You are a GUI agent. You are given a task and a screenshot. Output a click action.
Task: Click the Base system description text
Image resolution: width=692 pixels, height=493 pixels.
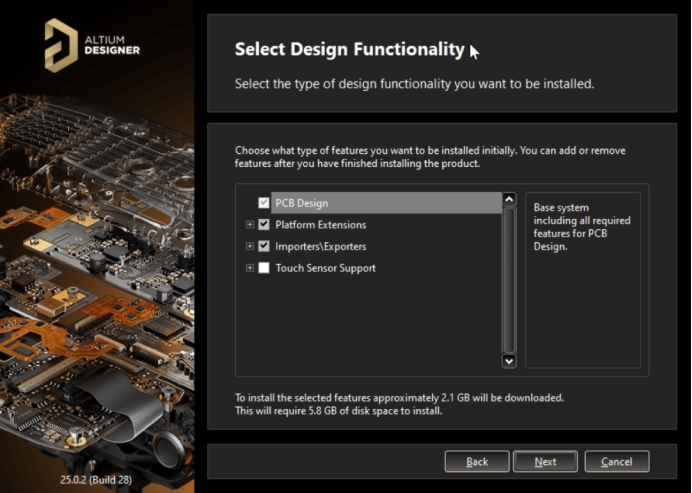coord(581,225)
